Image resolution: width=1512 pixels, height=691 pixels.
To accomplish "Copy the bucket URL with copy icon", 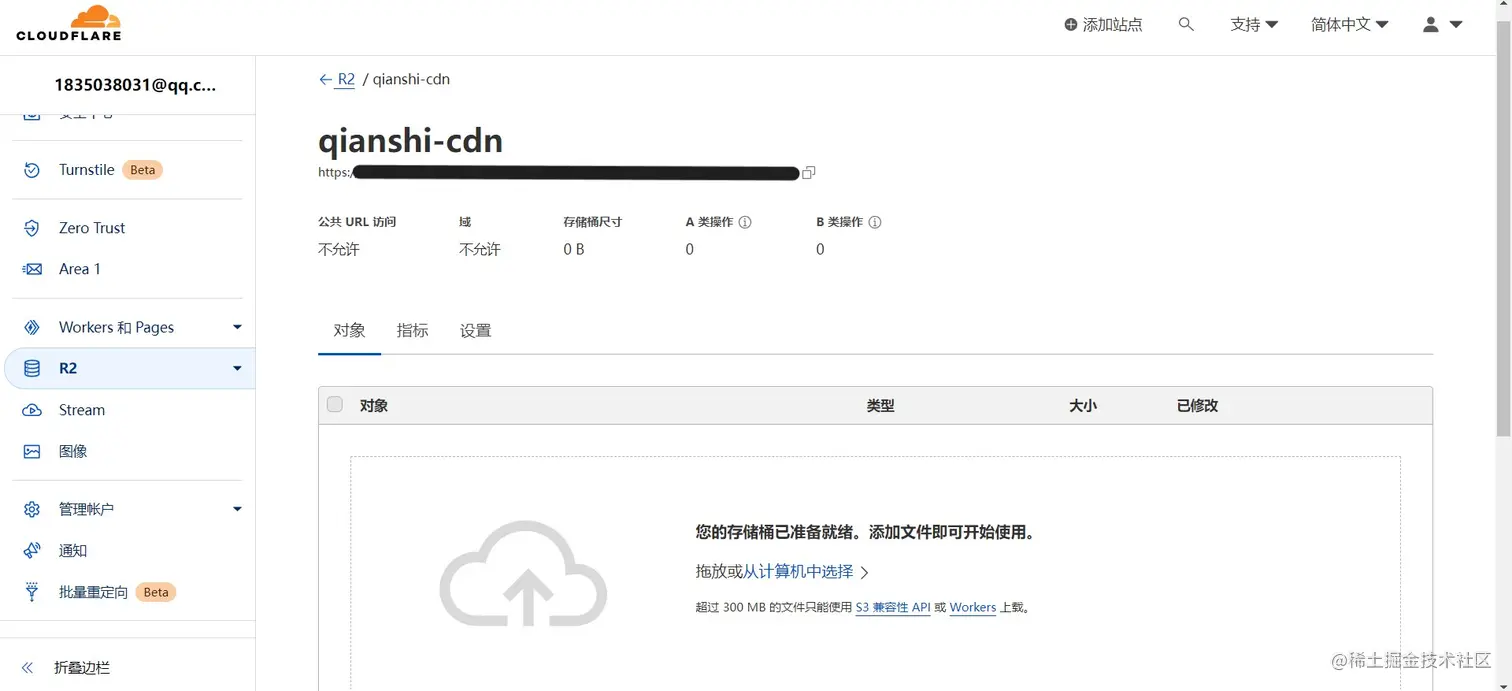I will (809, 172).
